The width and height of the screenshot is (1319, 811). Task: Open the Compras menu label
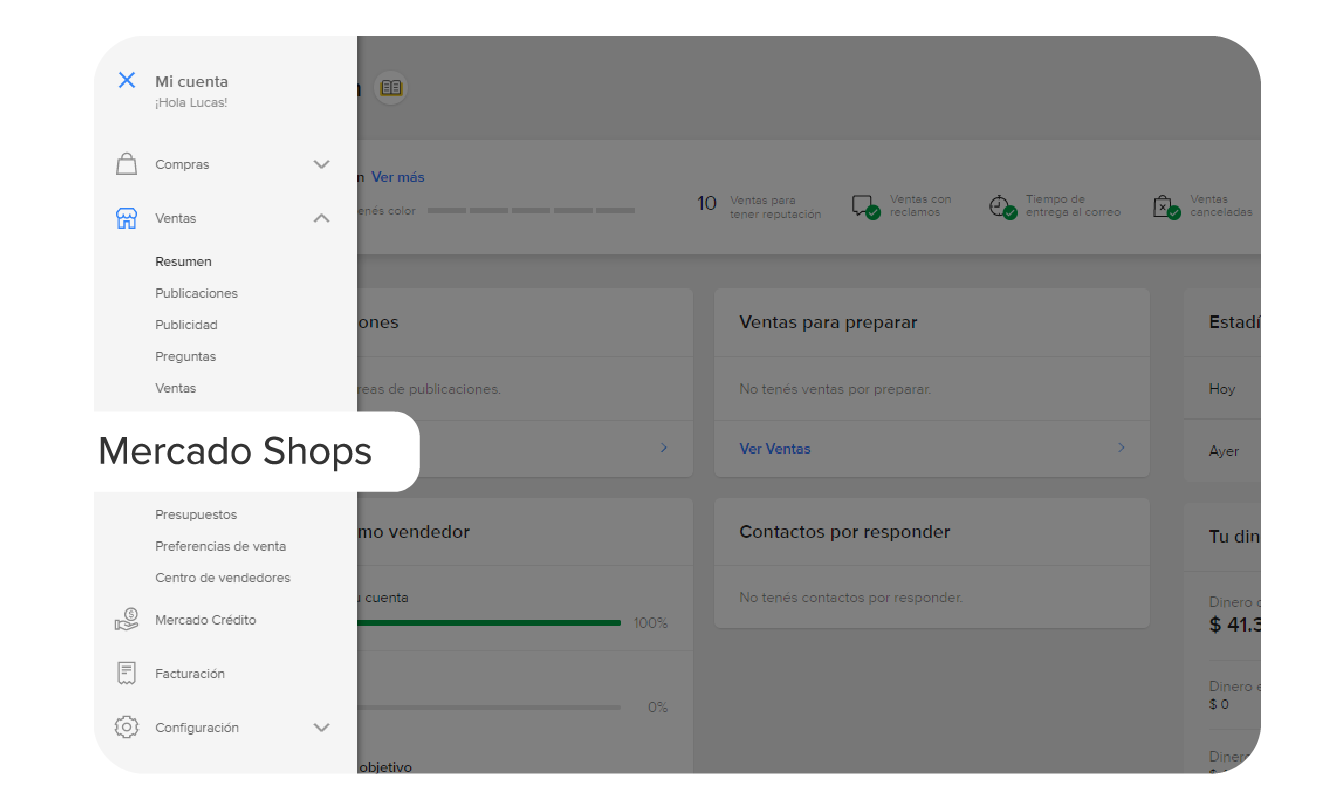coord(182,165)
